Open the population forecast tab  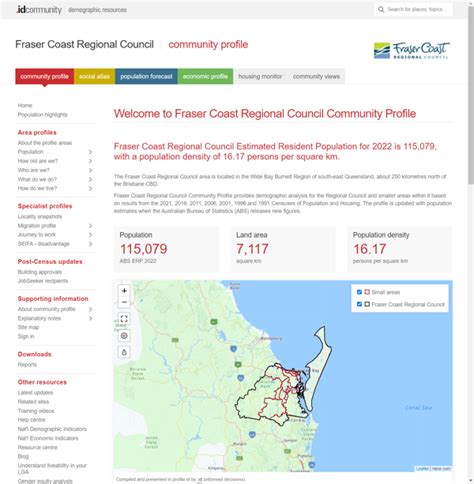click(146, 76)
